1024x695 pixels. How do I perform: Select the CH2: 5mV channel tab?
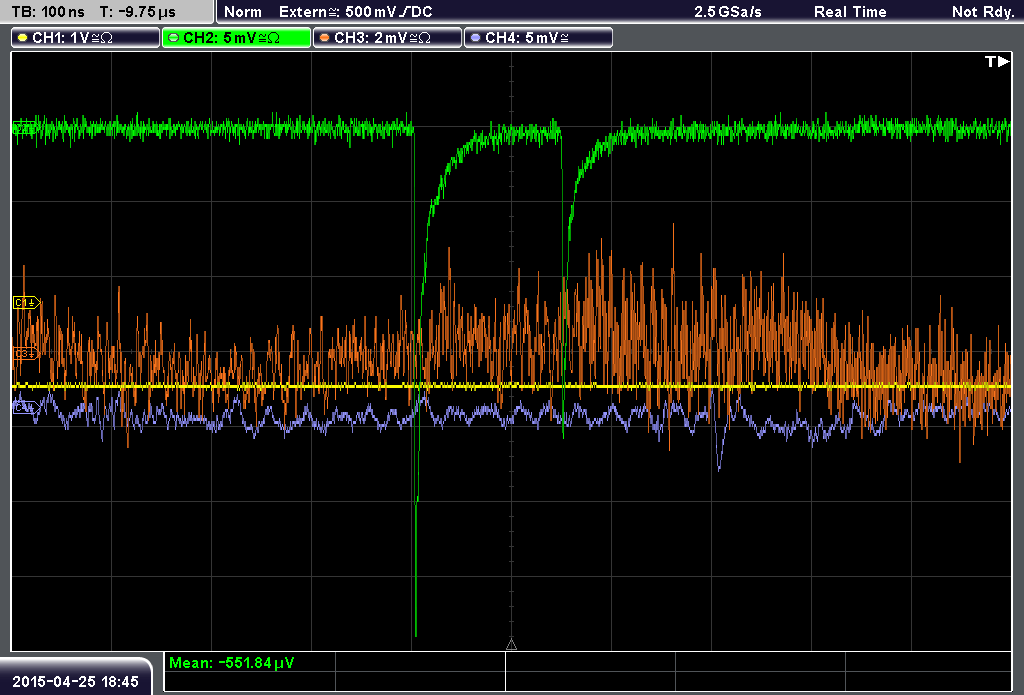(236, 38)
